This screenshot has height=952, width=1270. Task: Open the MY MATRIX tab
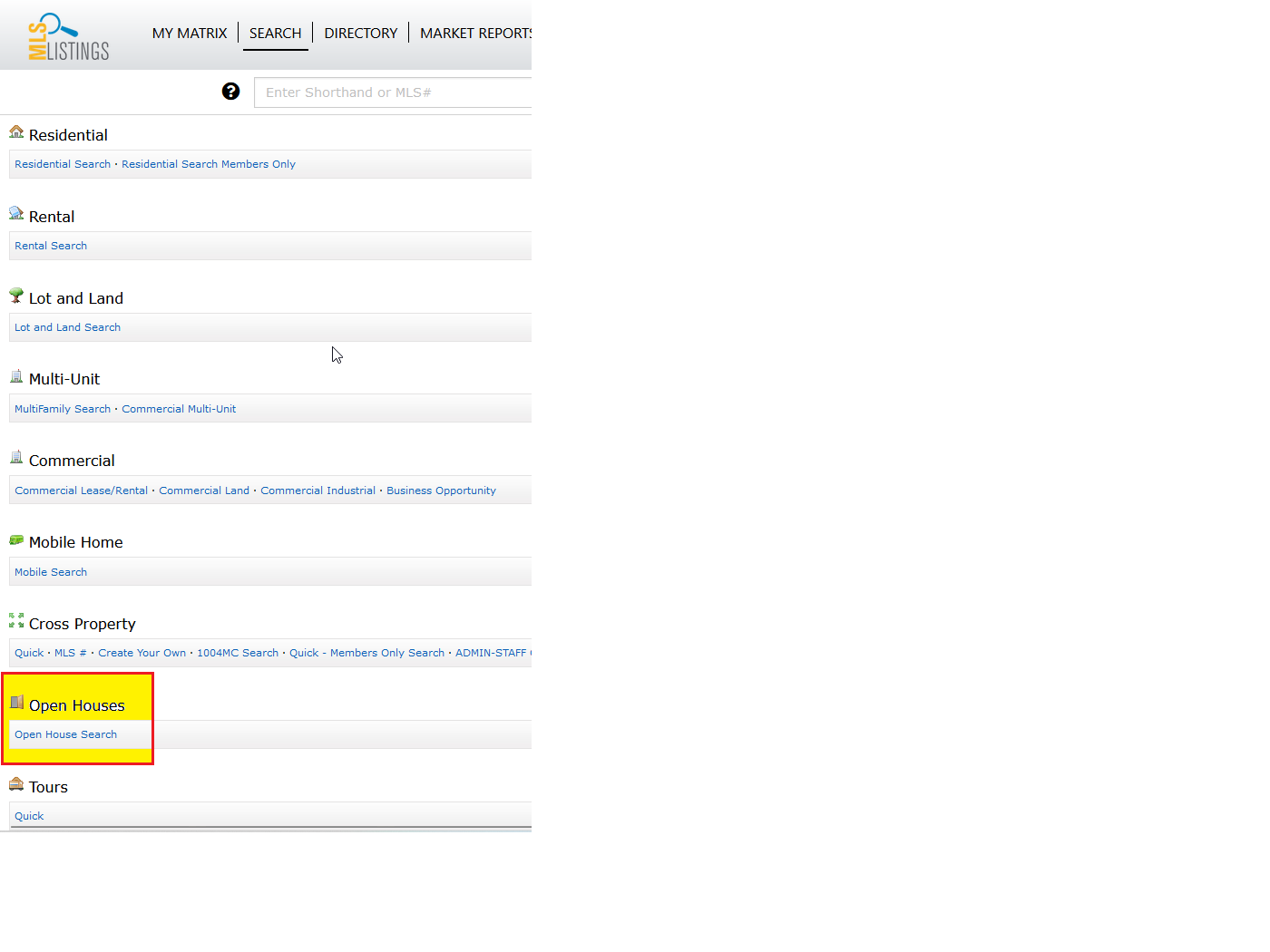pyautogui.click(x=190, y=34)
